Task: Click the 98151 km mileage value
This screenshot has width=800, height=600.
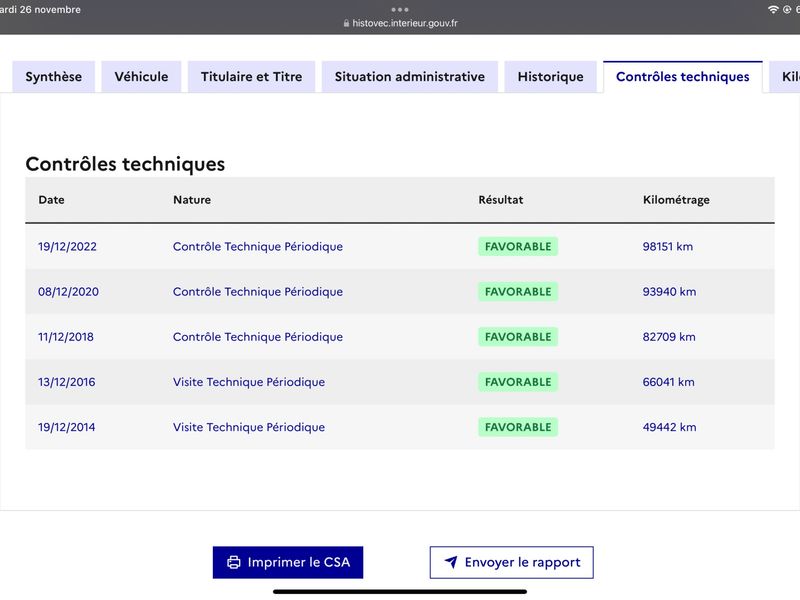Action: (668, 246)
